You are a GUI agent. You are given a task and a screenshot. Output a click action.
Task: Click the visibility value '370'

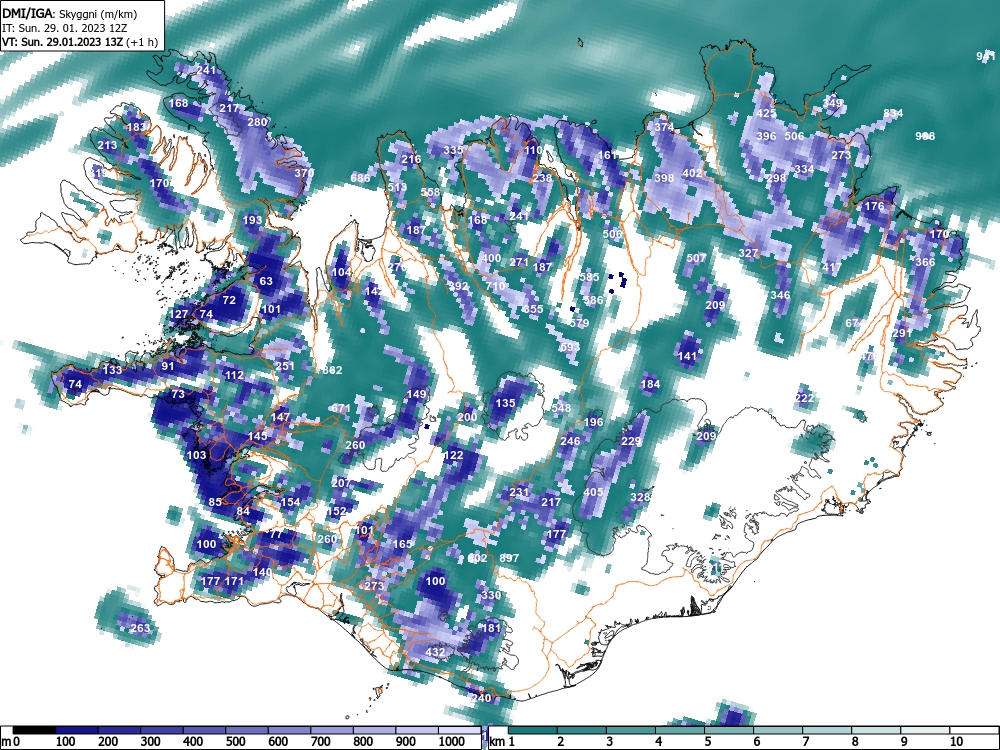304,173
